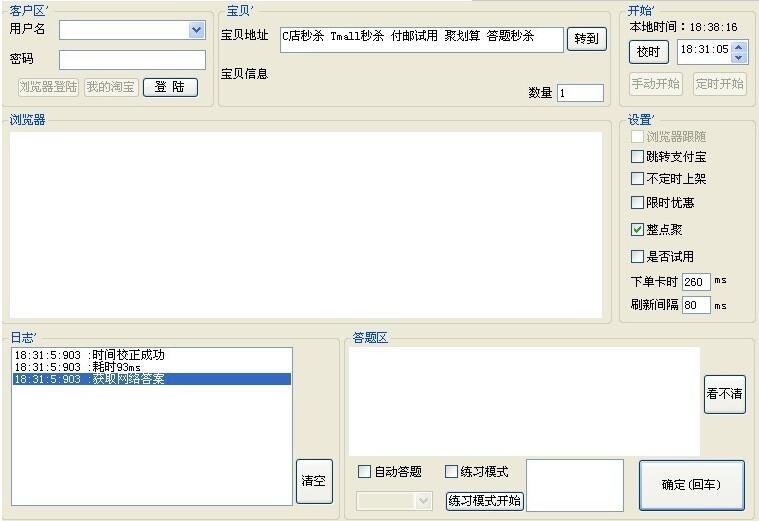Enable the 跳转支付宝 checkbox
Image resolution: width=759 pixels, height=521 pixels.
(638, 157)
